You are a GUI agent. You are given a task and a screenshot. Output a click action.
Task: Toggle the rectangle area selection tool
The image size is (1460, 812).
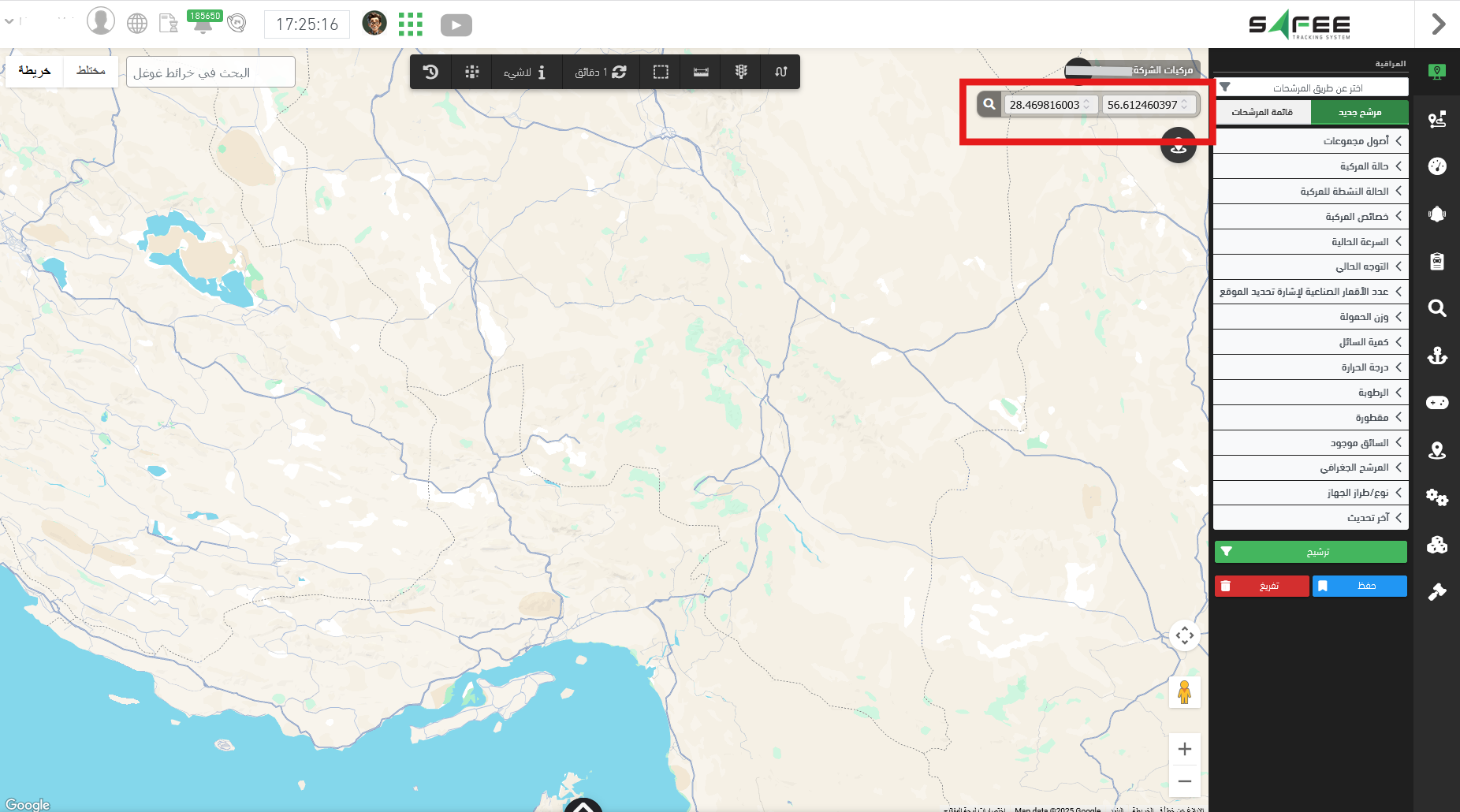click(661, 72)
